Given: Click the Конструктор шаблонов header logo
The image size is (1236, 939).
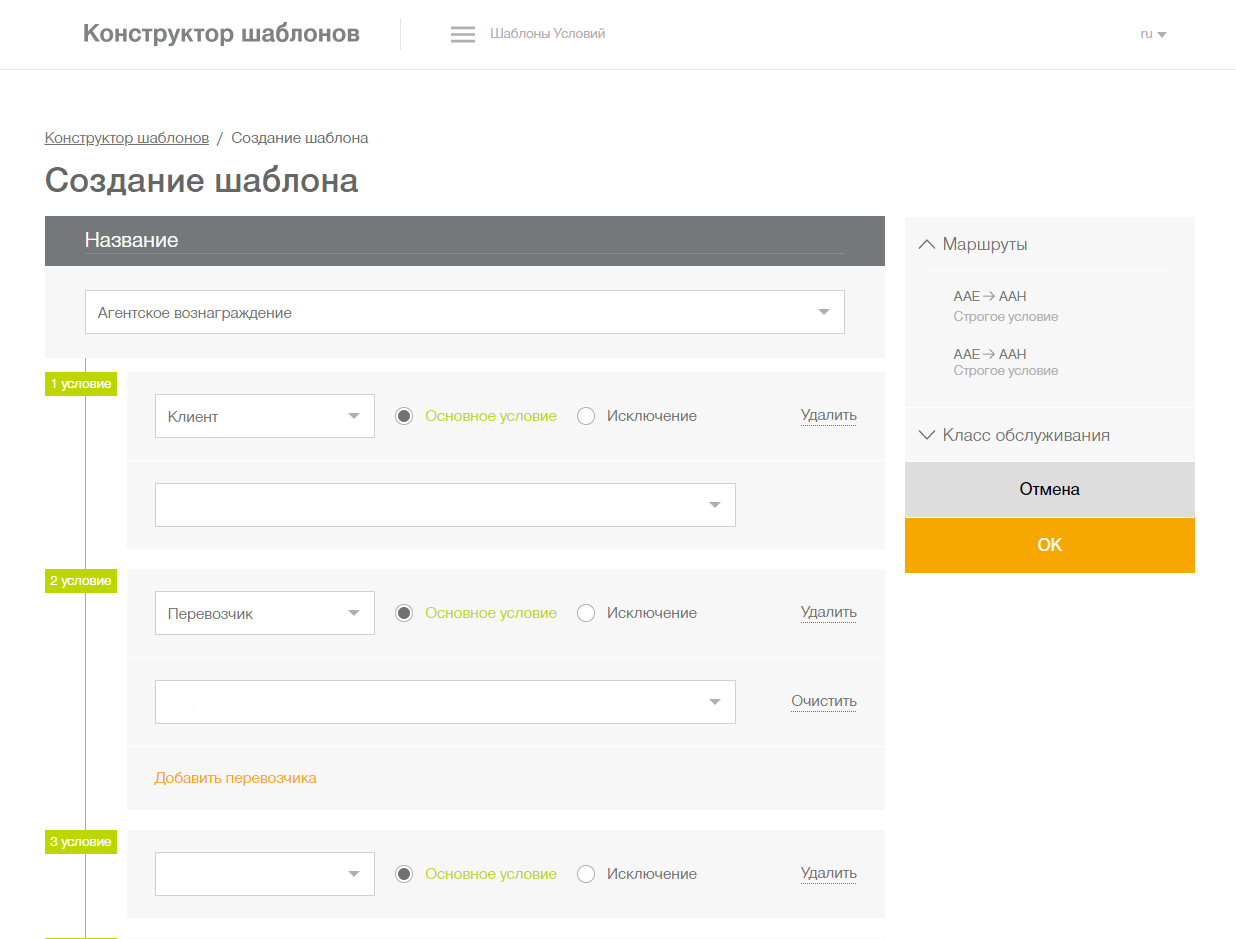Looking at the screenshot, I should click(221, 34).
